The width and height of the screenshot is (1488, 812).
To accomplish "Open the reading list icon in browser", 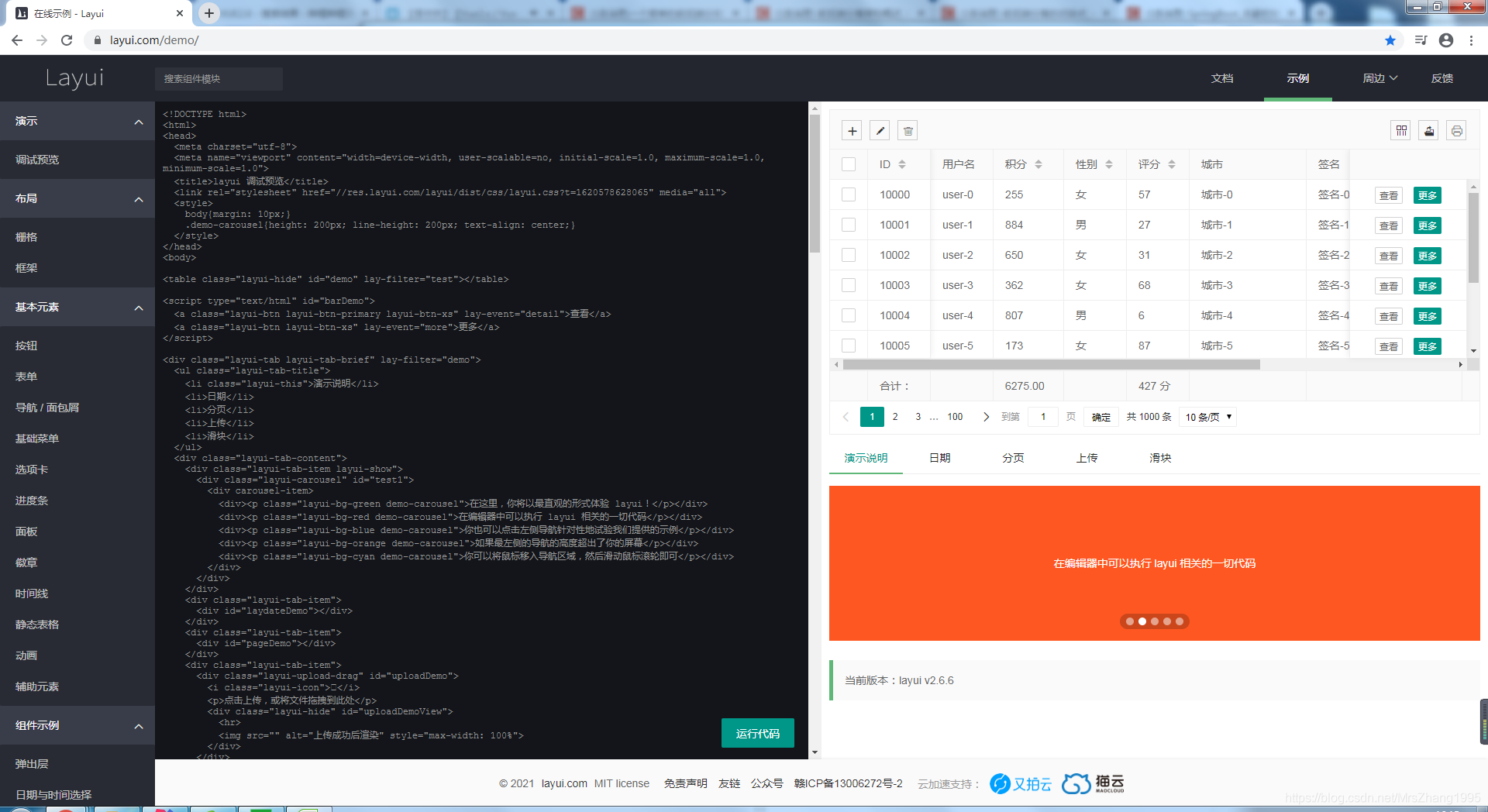I will click(1421, 40).
